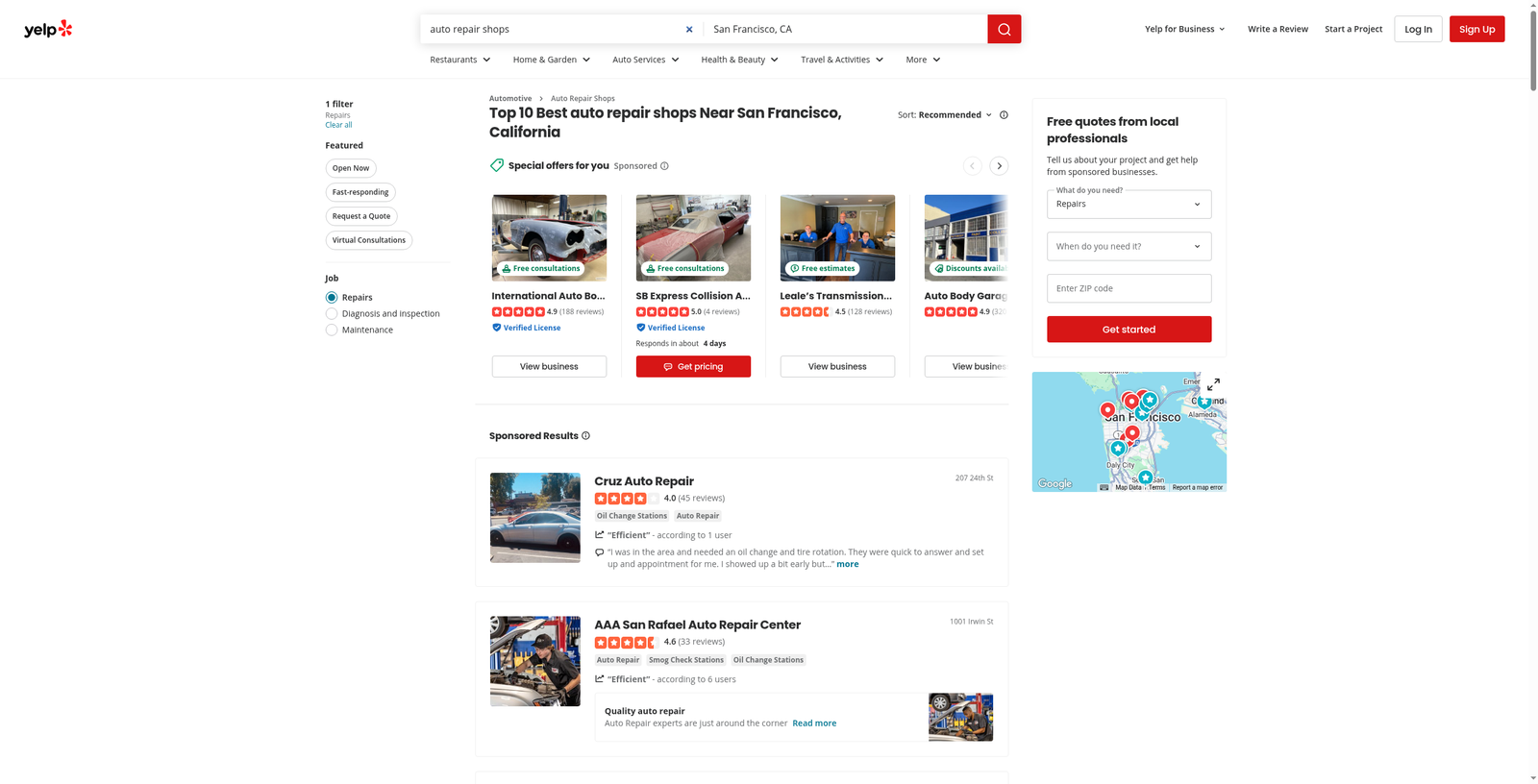Screen dimensions: 1538x784
Task: Click the Google logo on the map
Action: pyautogui.click(x=1054, y=484)
